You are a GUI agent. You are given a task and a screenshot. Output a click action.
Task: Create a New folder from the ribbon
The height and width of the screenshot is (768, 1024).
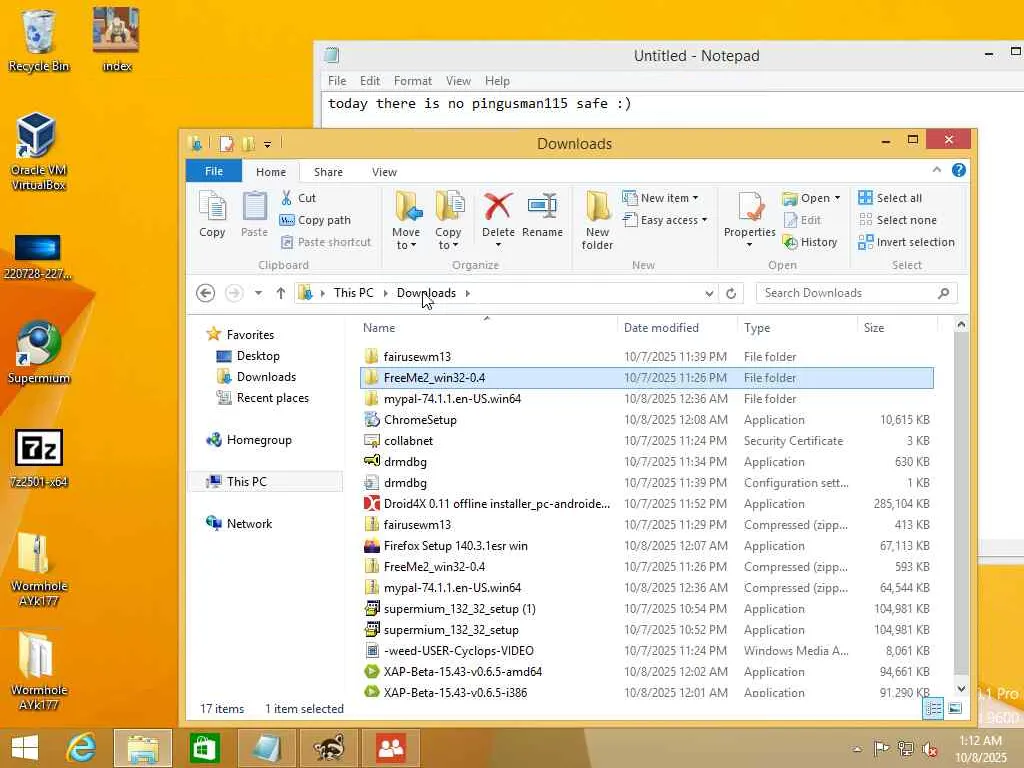597,221
